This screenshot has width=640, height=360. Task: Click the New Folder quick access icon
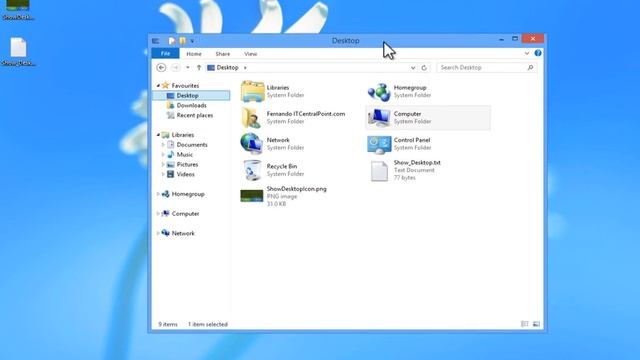pos(182,40)
